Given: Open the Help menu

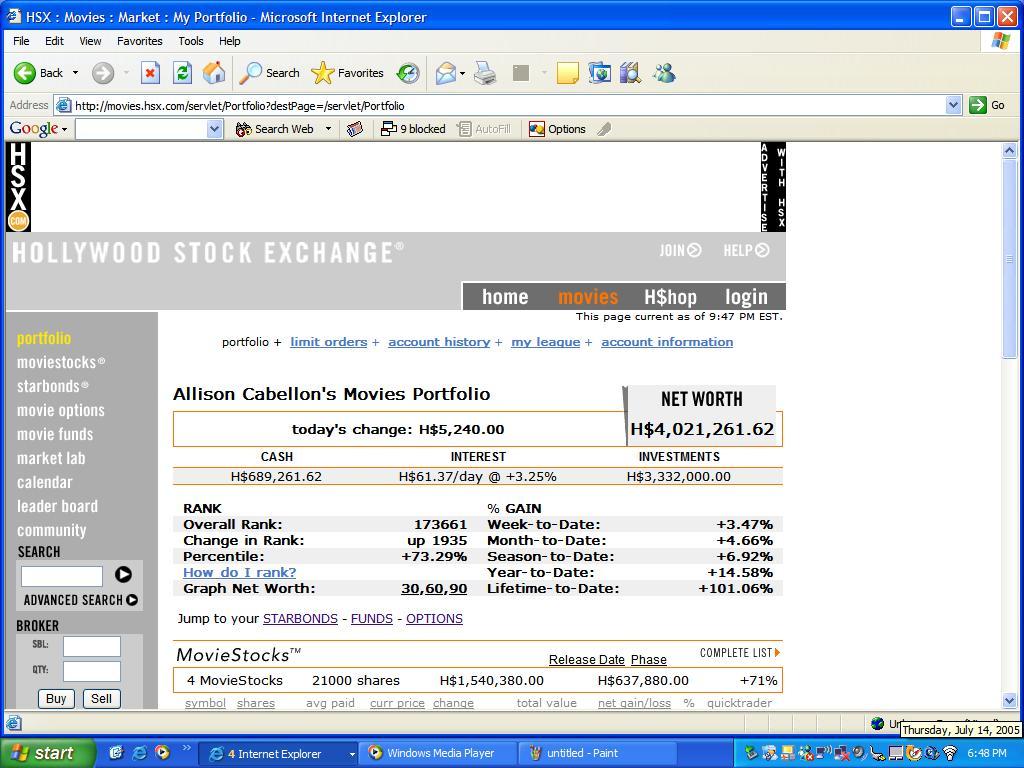Looking at the screenshot, I should 229,40.
